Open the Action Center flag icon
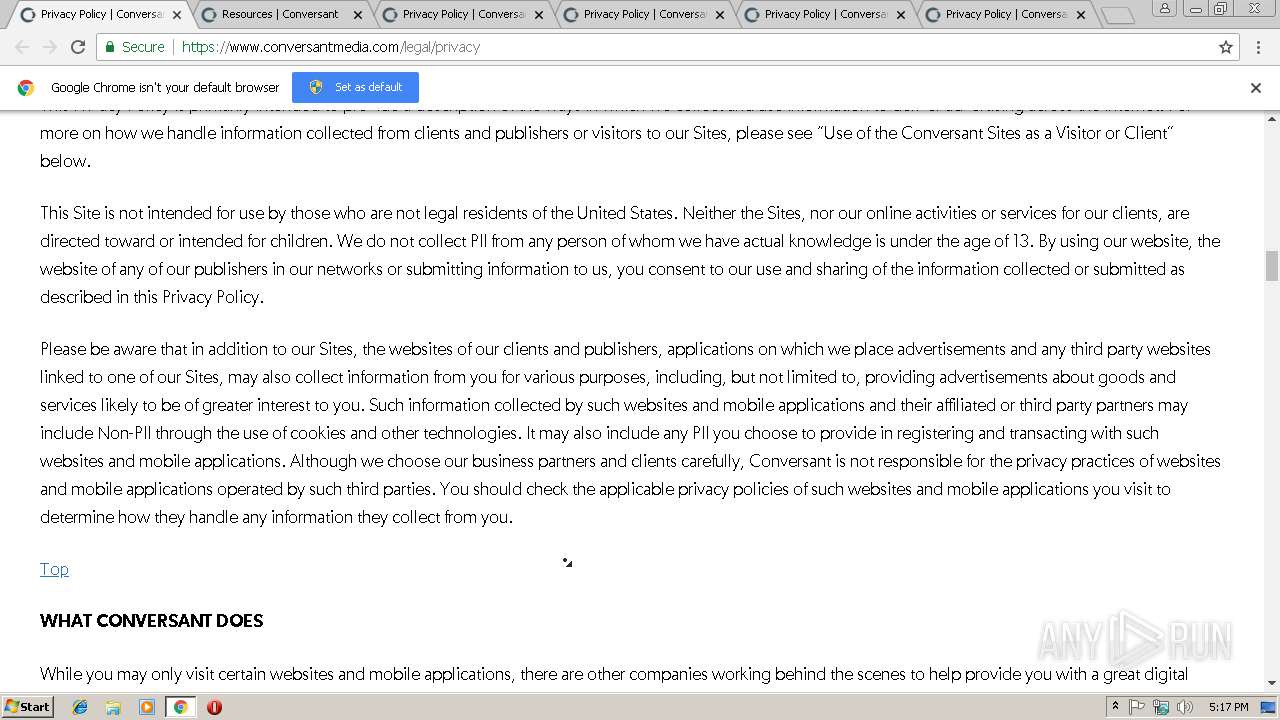The height and width of the screenshot is (720, 1280). tap(1137, 707)
